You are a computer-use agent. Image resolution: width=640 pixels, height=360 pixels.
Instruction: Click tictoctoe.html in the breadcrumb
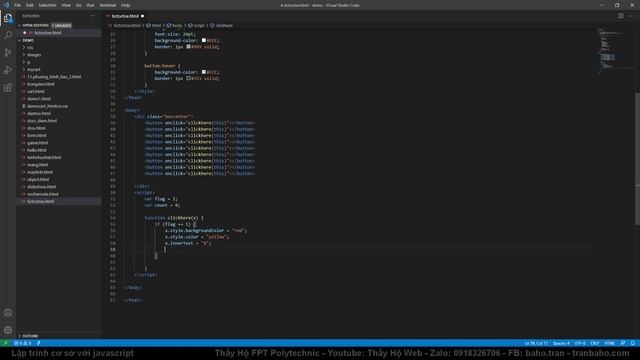[127, 25]
